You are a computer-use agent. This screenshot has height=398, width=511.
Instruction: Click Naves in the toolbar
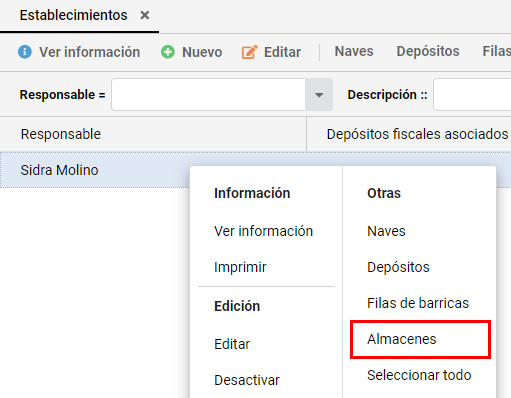[x=354, y=51]
